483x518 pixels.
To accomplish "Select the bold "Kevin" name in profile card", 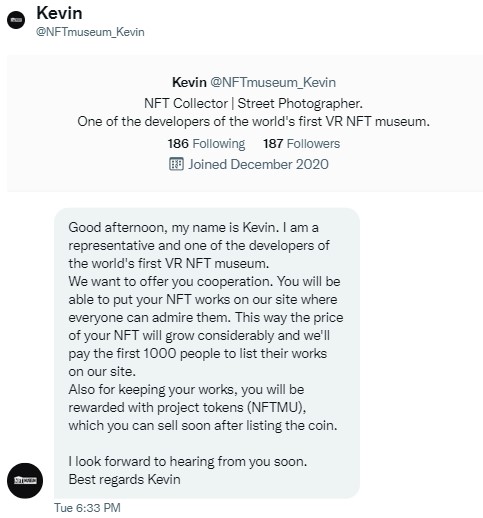I will pyautogui.click(x=189, y=82).
